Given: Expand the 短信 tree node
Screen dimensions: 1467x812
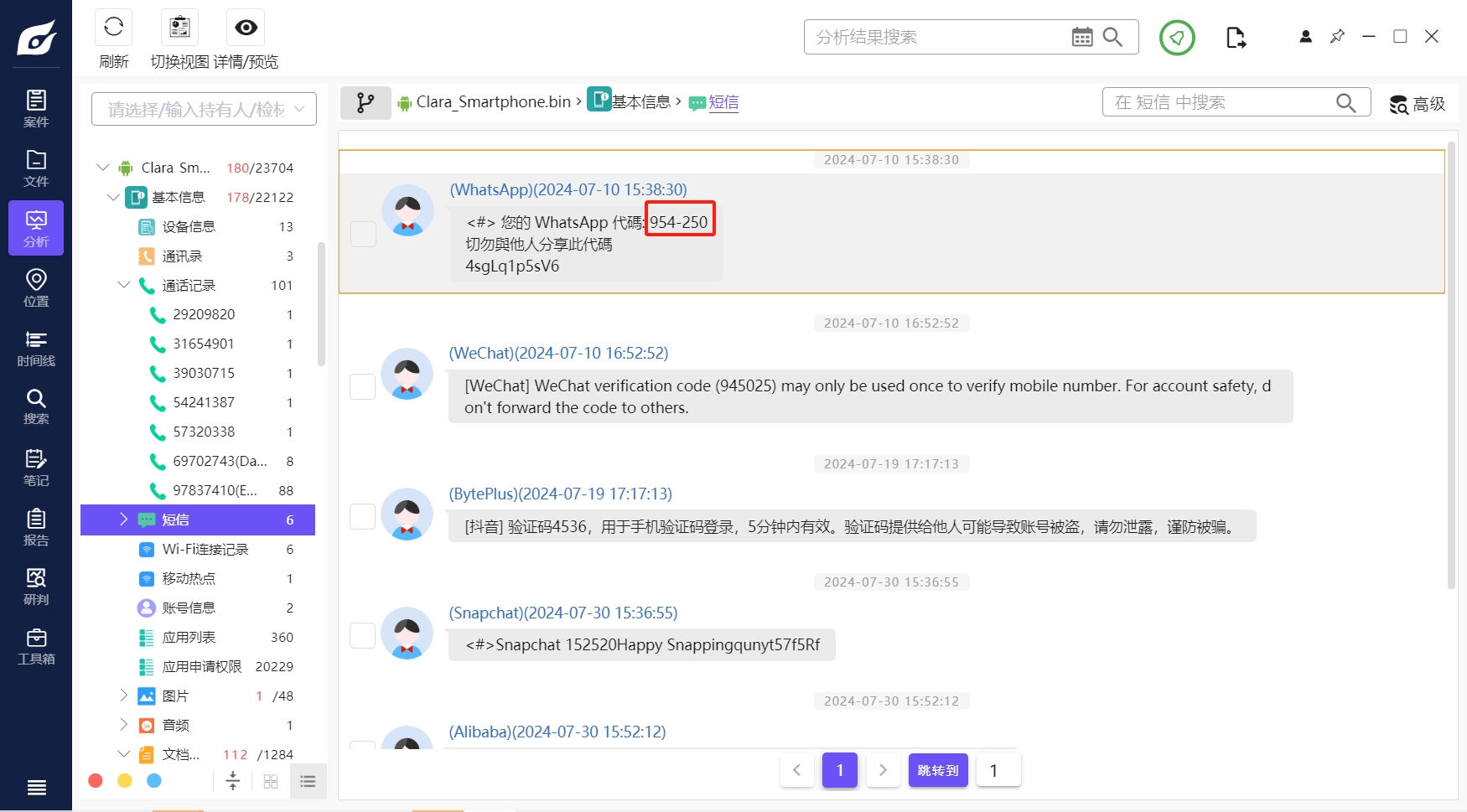Looking at the screenshot, I should (x=124, y=520).
